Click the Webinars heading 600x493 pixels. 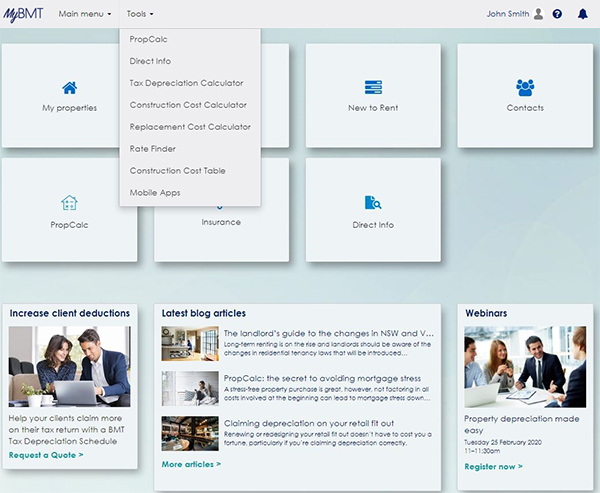(486, 313)
